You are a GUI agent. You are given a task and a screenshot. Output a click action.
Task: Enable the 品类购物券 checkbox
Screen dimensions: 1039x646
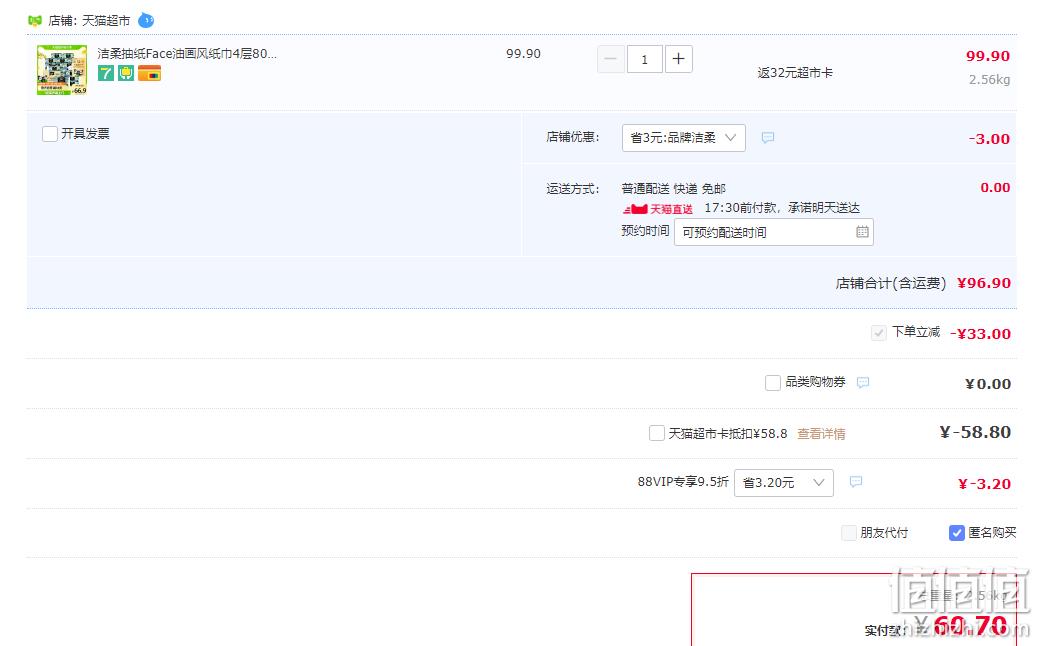coord(773,382)
